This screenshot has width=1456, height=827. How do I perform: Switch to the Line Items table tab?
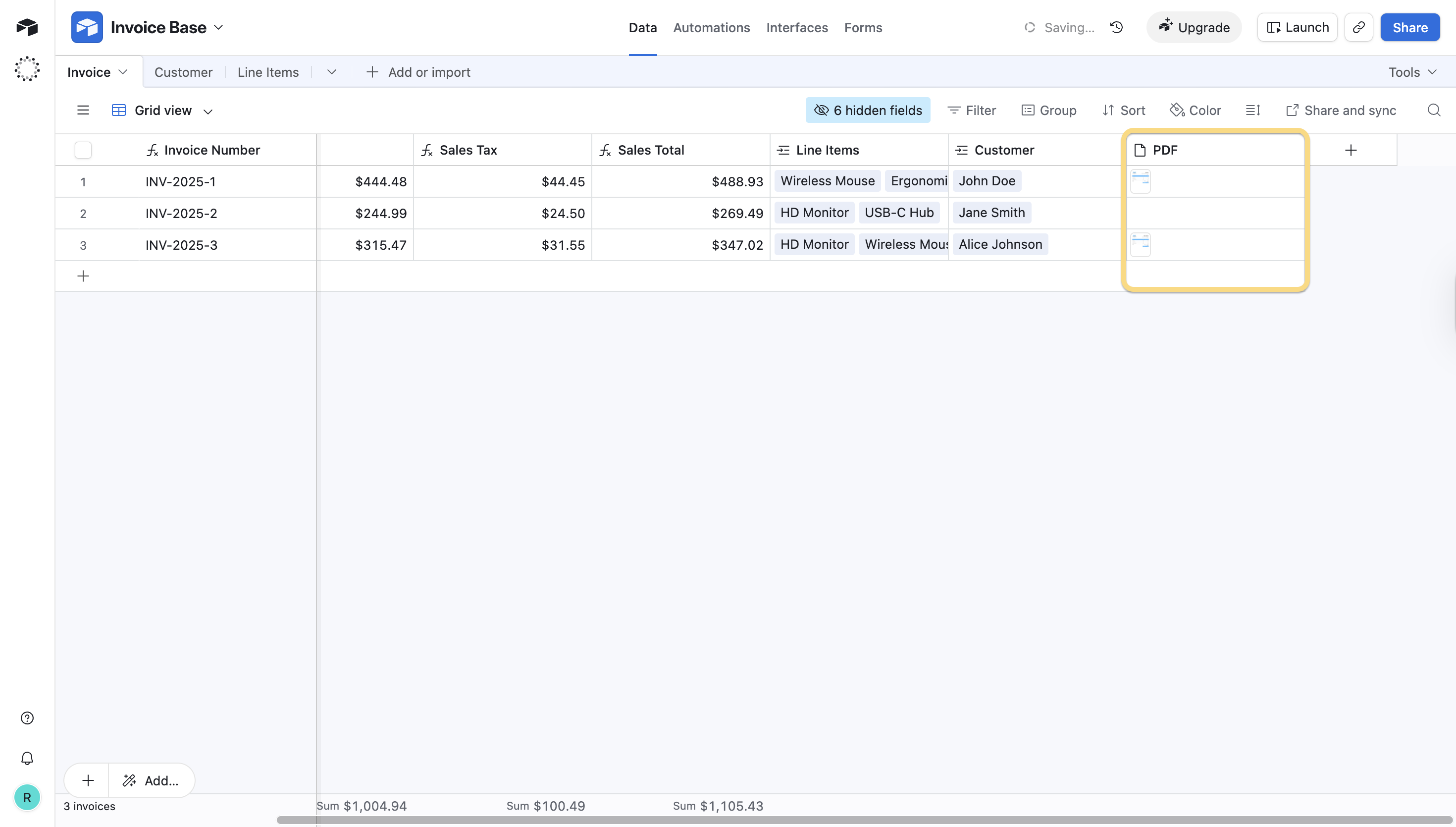[x=268, y=72]
